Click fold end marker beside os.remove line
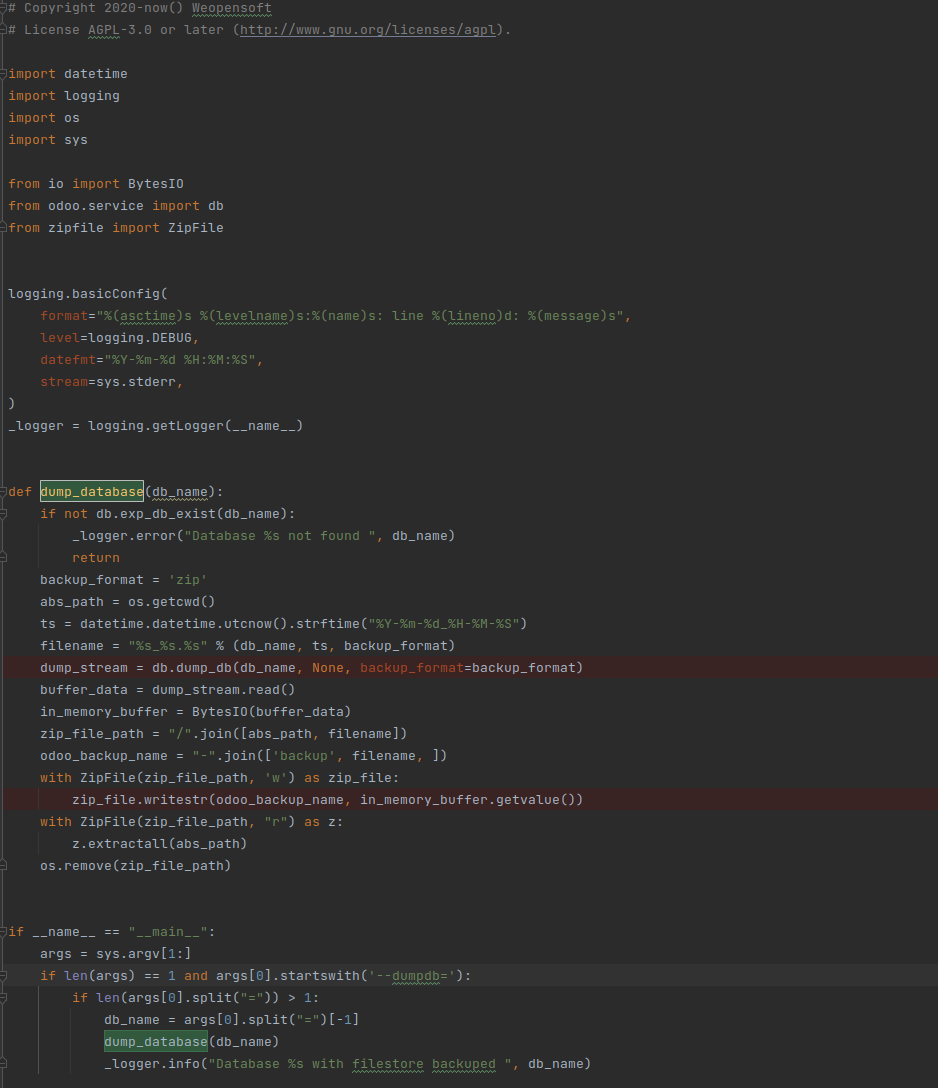The width and height of the screenshot is (938, 1088). tap(3, 866)
